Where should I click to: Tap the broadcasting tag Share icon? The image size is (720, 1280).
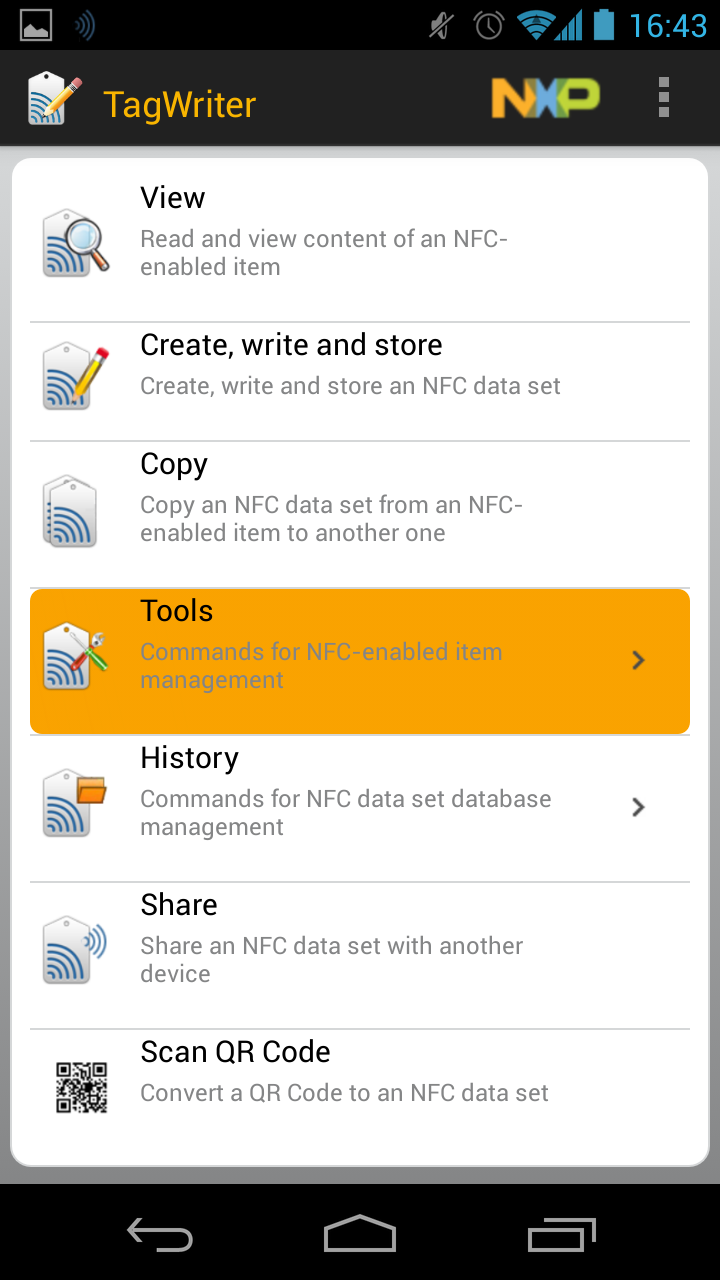(x=76, y=950)
